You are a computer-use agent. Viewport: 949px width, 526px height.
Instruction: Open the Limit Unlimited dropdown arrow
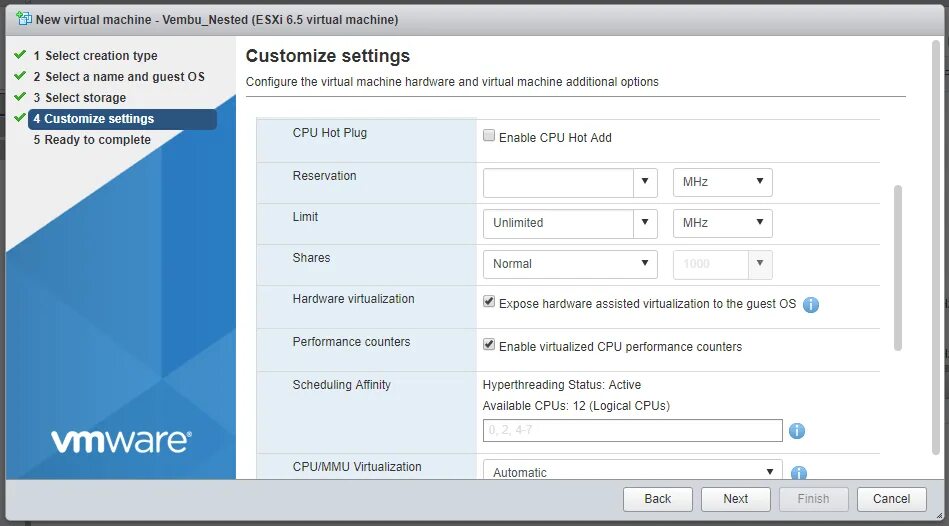tap(645, 223)
